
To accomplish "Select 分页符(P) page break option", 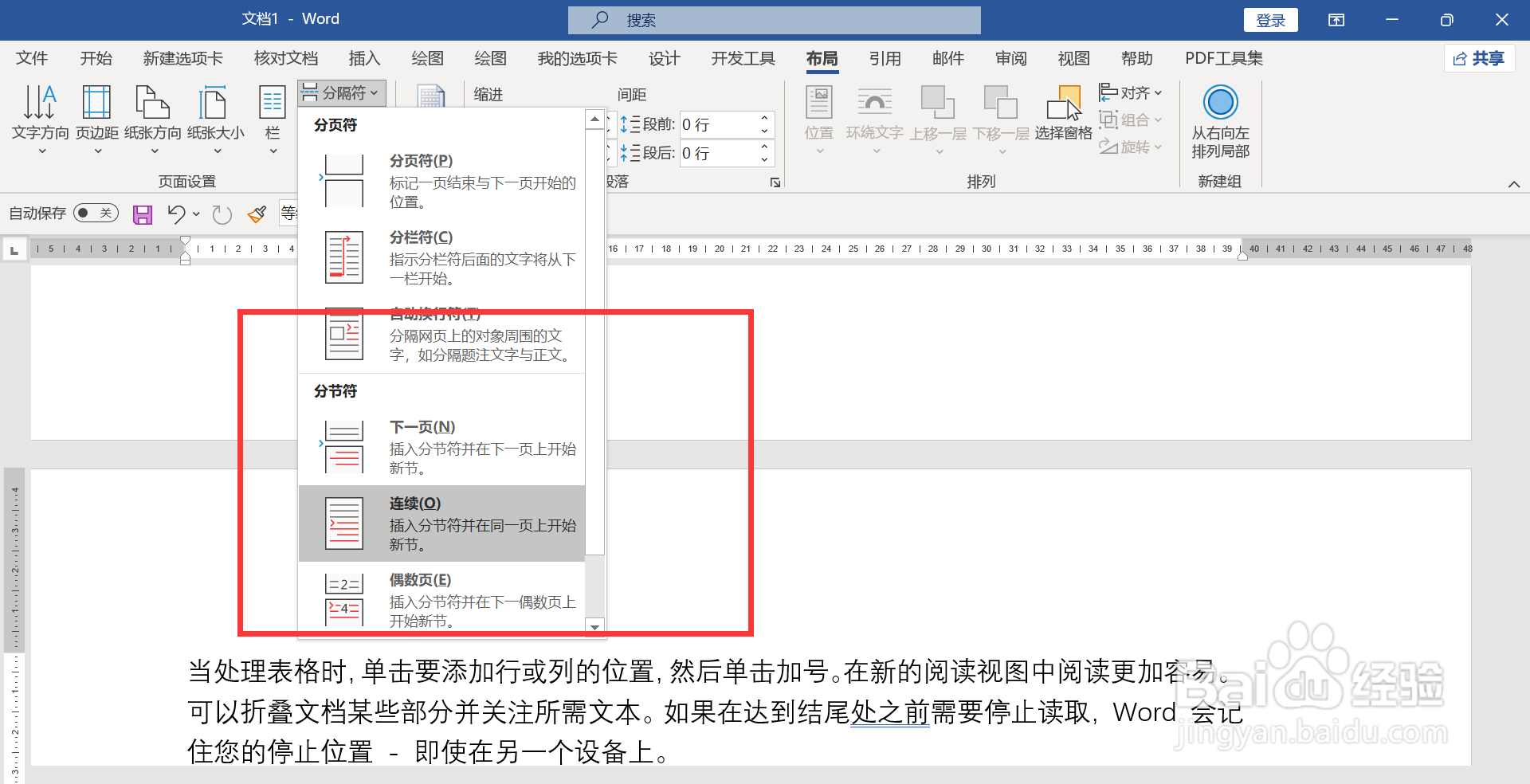I will click(x=442, y=182).
